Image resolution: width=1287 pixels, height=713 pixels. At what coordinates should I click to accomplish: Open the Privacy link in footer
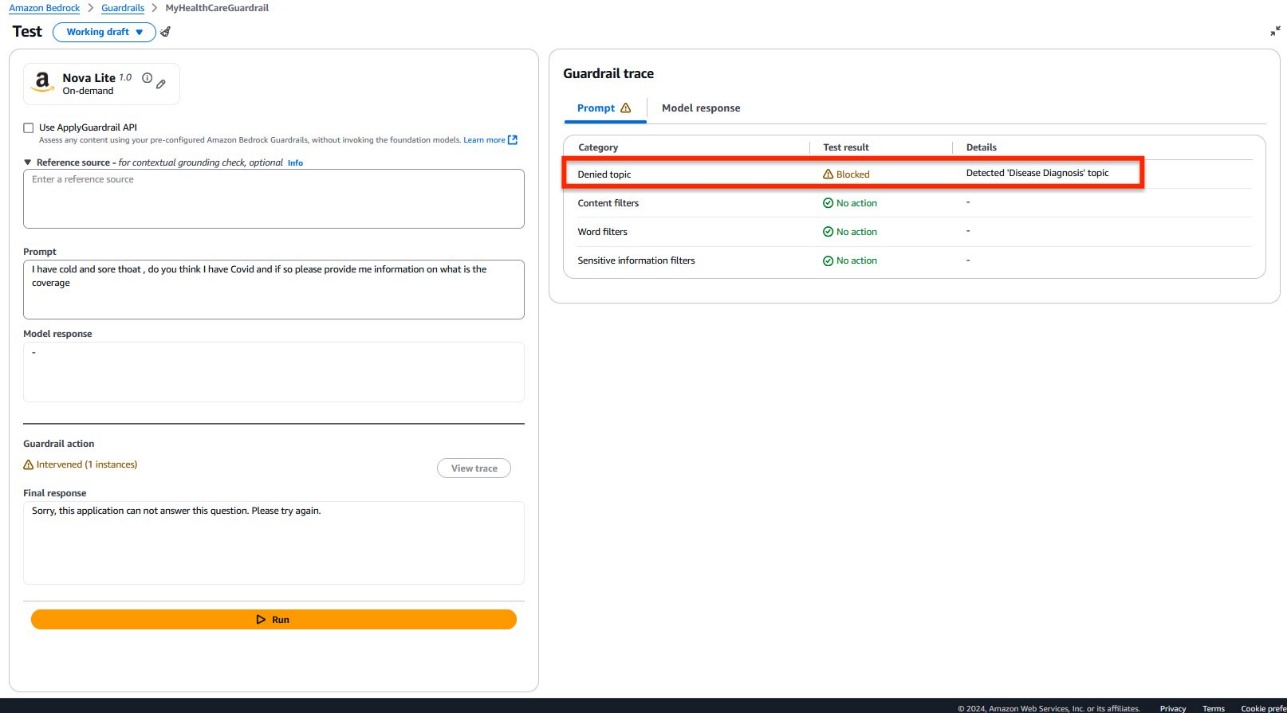point(1173,708)
